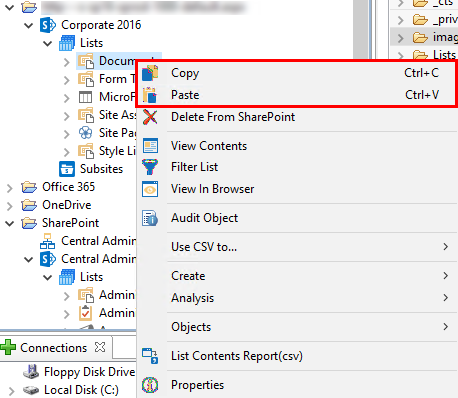Click the OneDrive folder icon
The height and width of the screenshot is (398, 458).
(29, 205)
